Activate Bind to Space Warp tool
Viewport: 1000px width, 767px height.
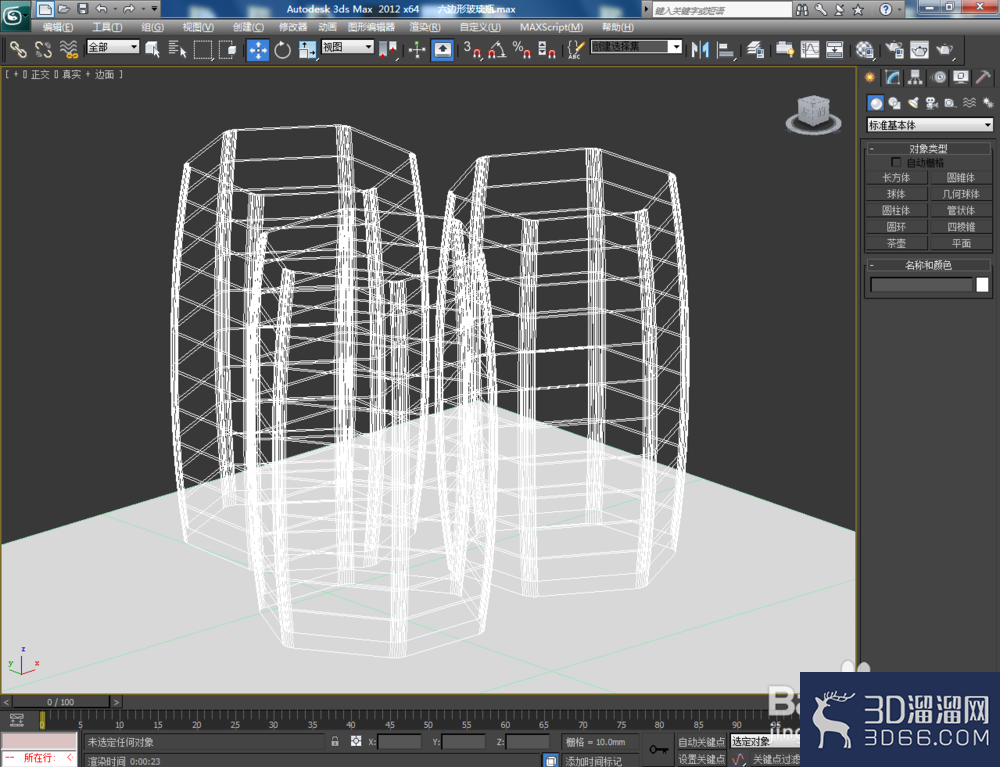tap(68, 49)
